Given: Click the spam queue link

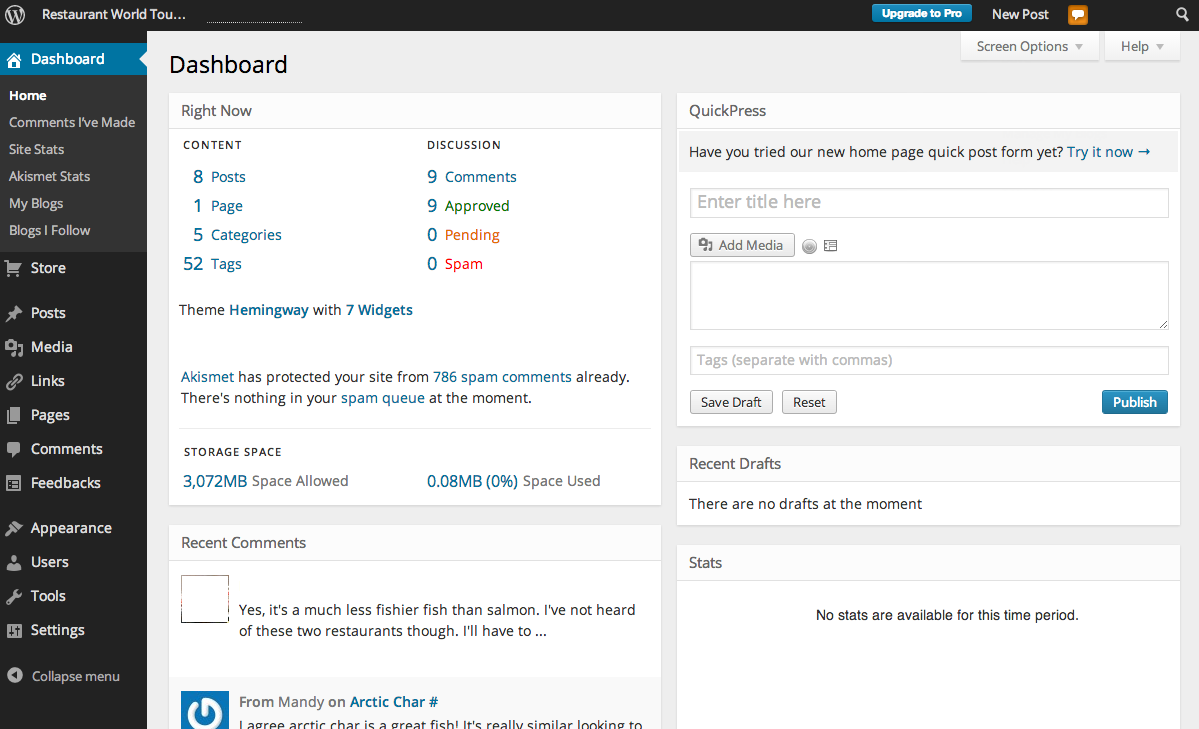Looking at the screenshot, I should click(382, 398).
